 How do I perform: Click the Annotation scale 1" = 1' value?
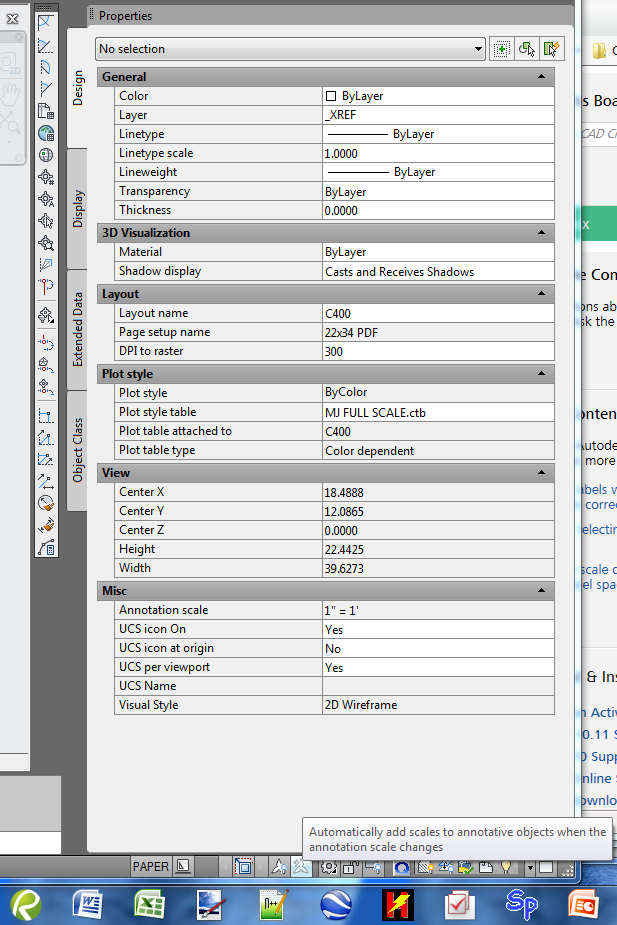438,611
